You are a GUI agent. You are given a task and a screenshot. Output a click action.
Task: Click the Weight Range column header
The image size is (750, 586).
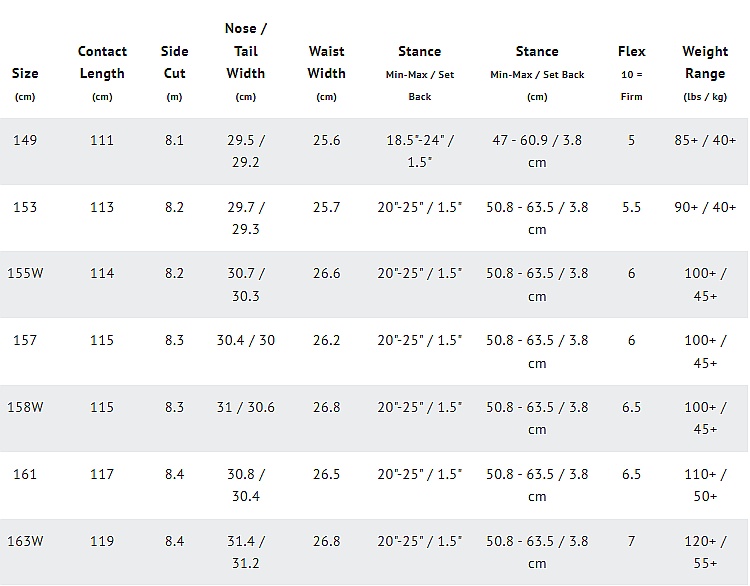click(x=705, y=62)
